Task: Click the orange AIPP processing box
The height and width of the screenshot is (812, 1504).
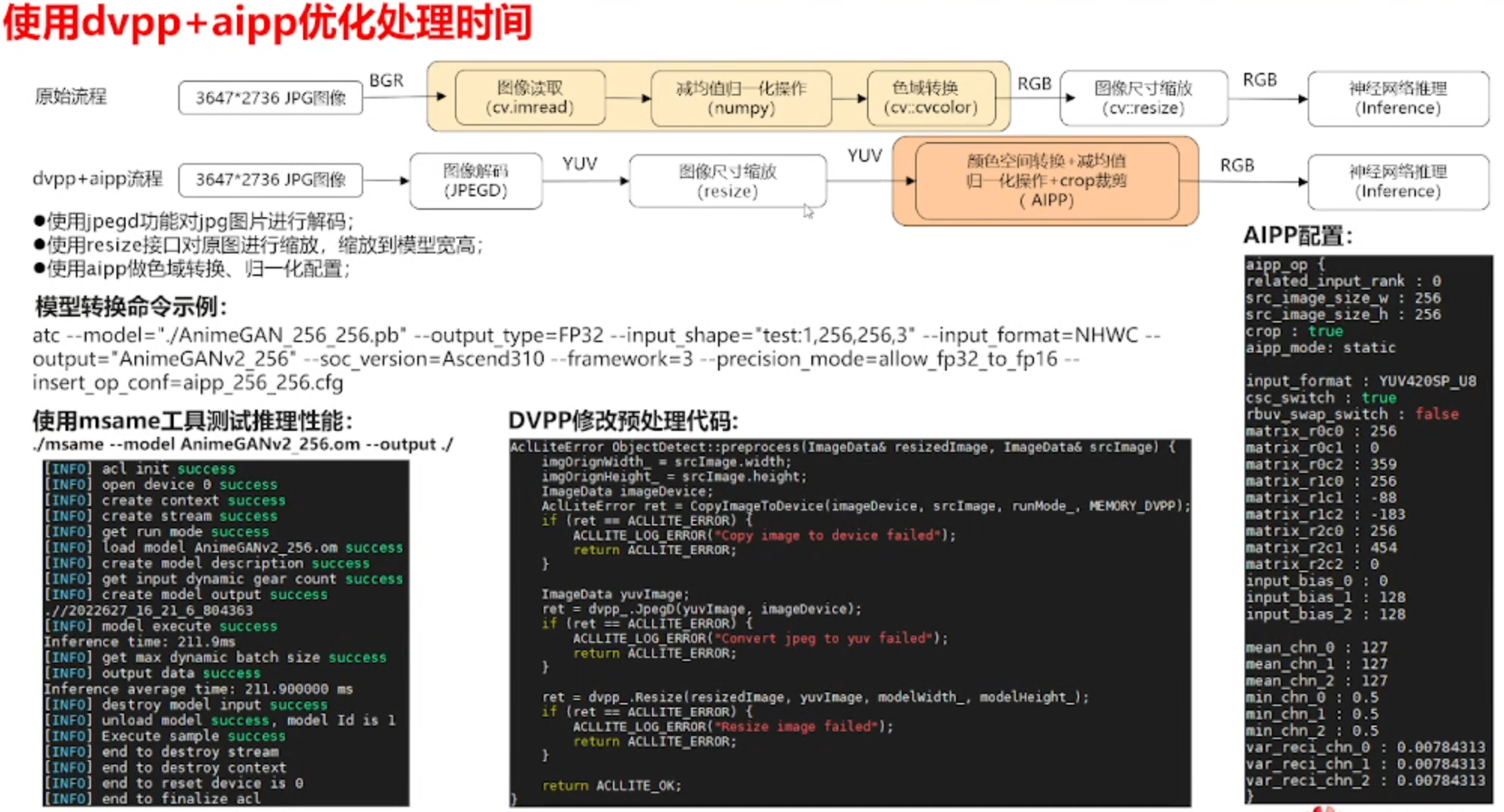Action: tap(1046, 180)
